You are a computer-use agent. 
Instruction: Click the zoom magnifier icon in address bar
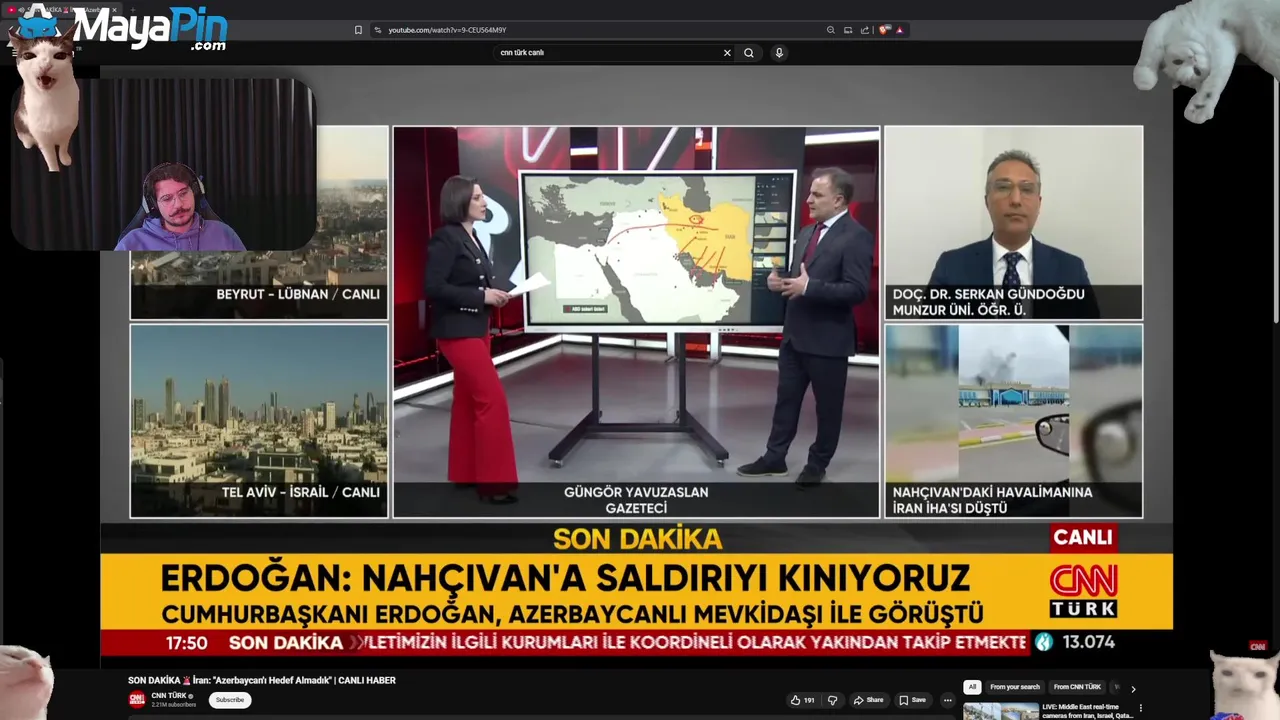(x=830, y=30)
